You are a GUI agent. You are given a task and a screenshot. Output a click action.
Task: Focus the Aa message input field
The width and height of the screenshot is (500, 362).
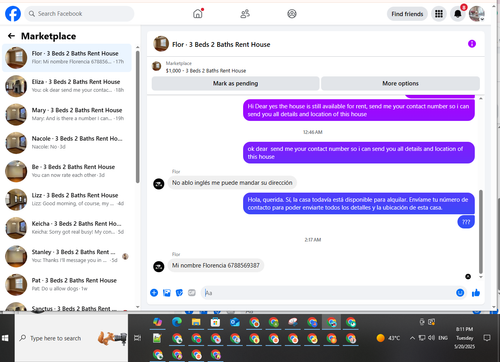(328, 293)
